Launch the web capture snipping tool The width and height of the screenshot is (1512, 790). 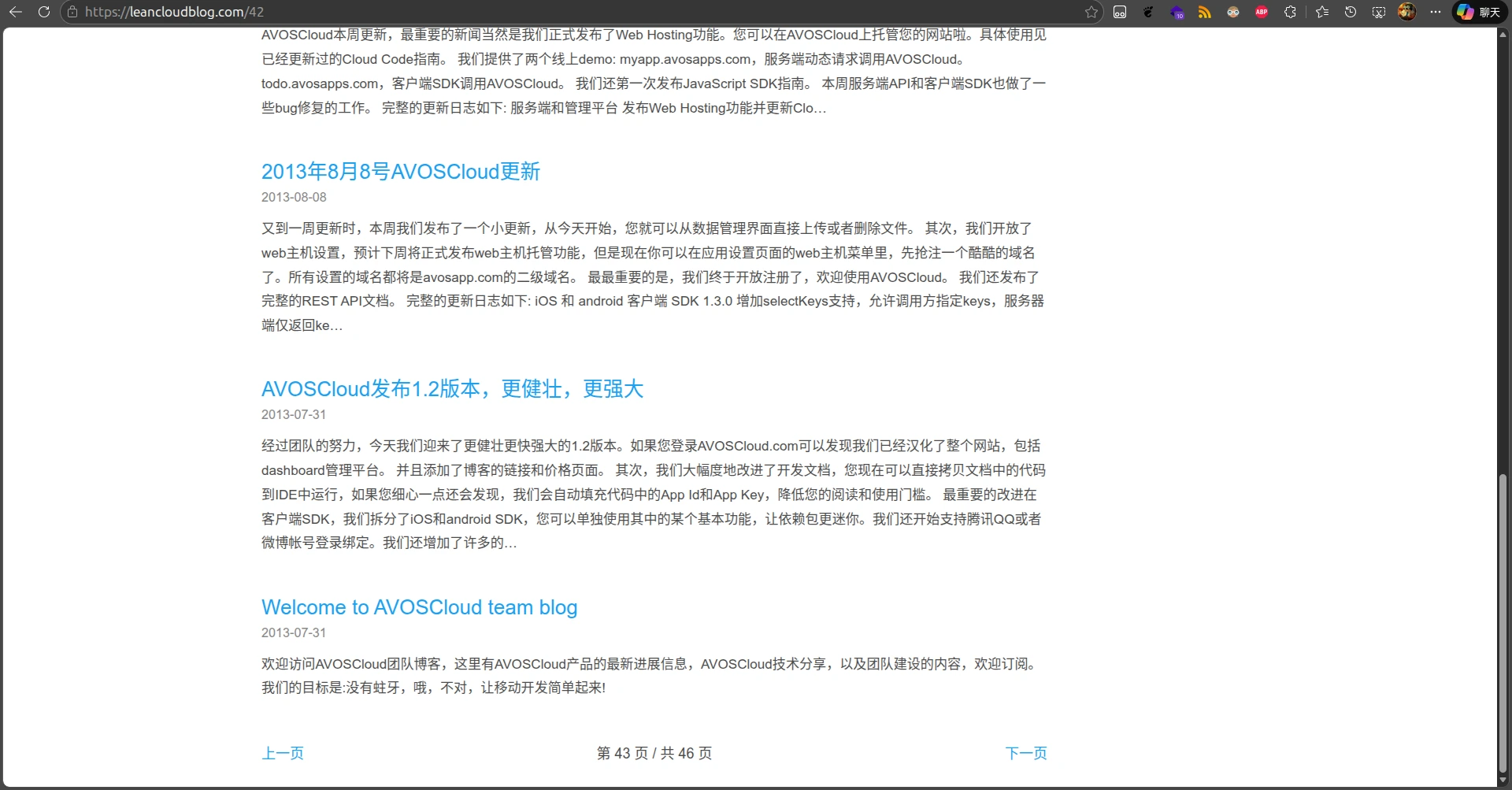point(1379,12)
